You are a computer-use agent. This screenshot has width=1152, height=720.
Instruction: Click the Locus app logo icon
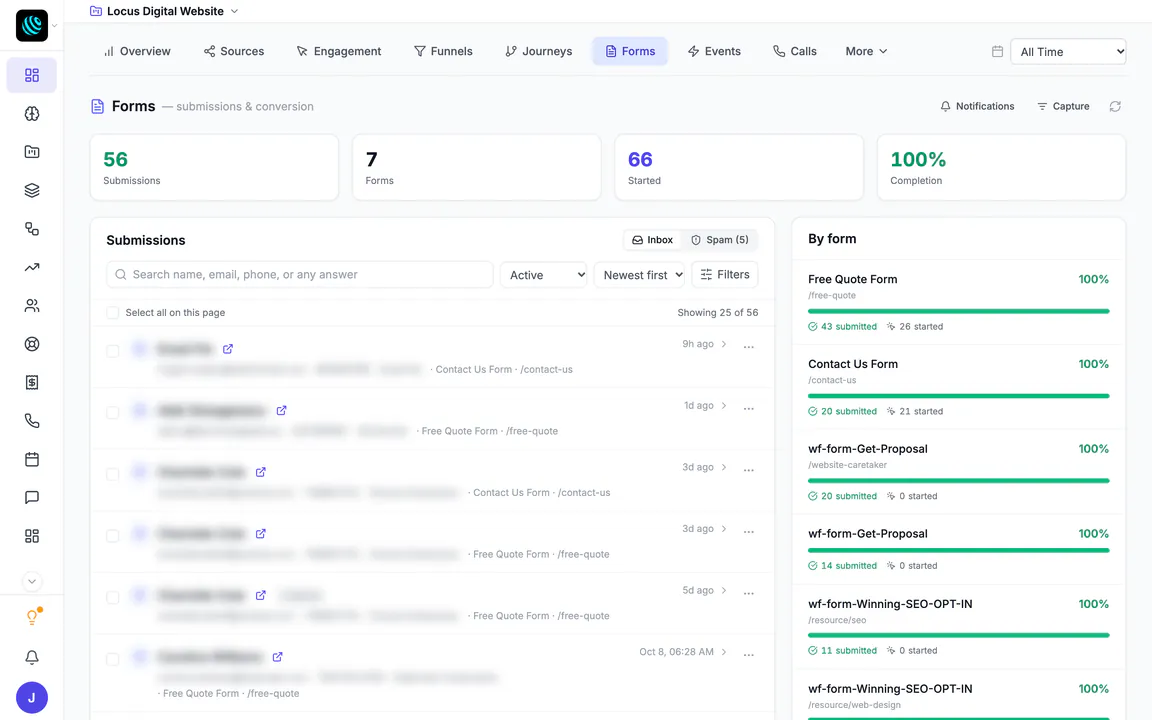(x=32, y=26)
